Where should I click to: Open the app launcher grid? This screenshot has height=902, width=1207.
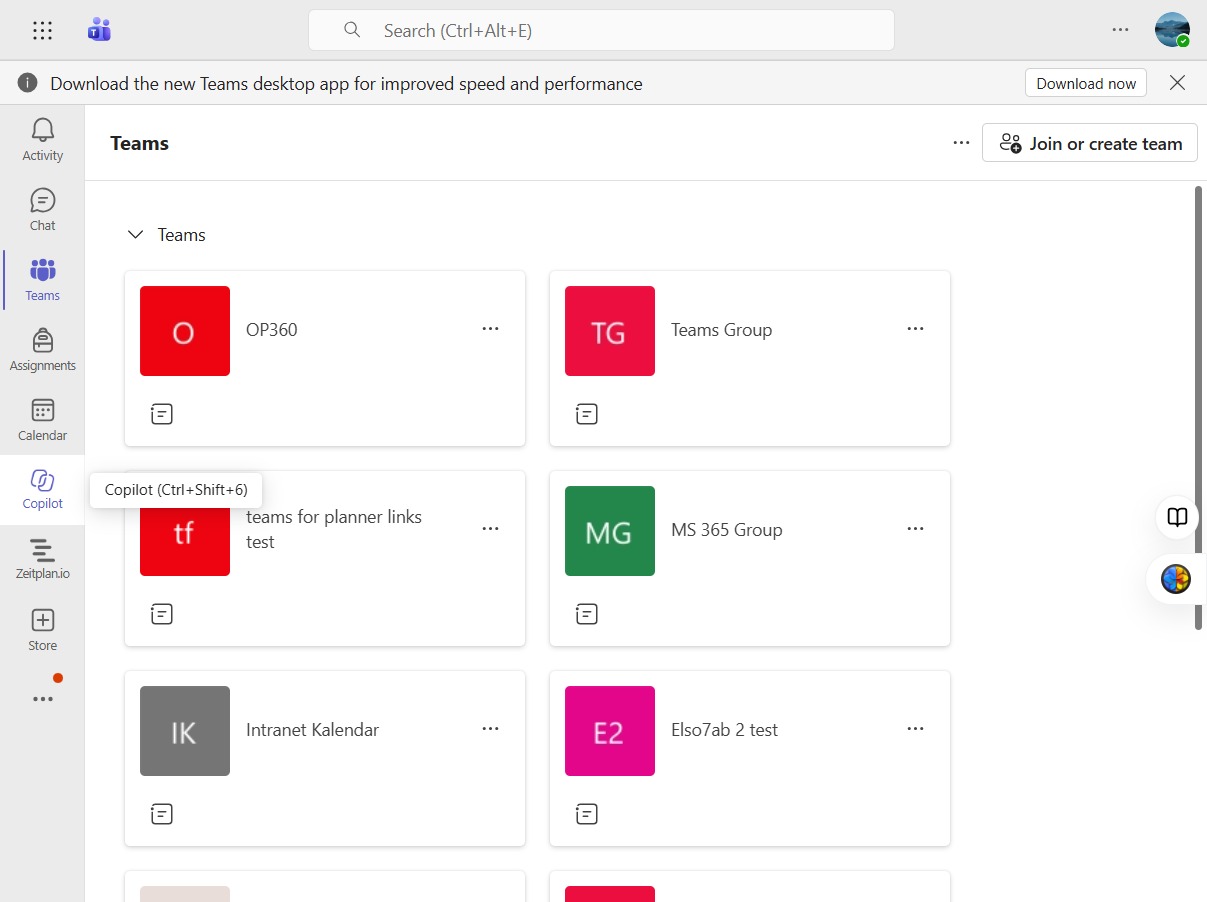pyautogui.click(x=42, y=30)
